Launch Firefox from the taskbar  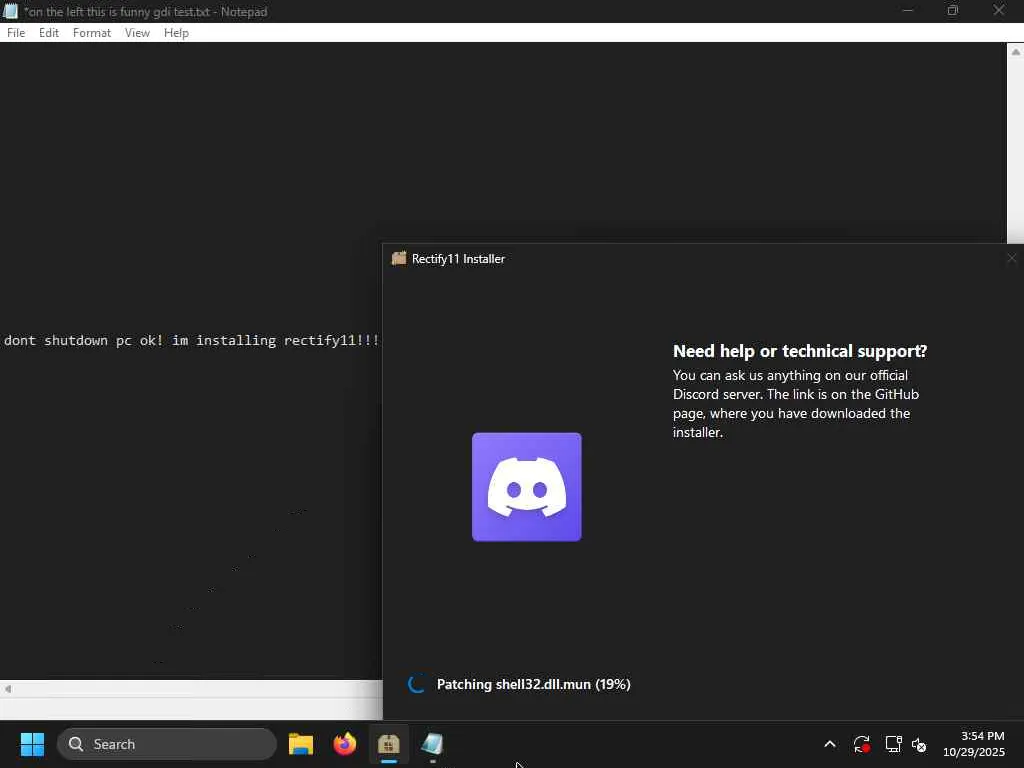tap(345, 744)
